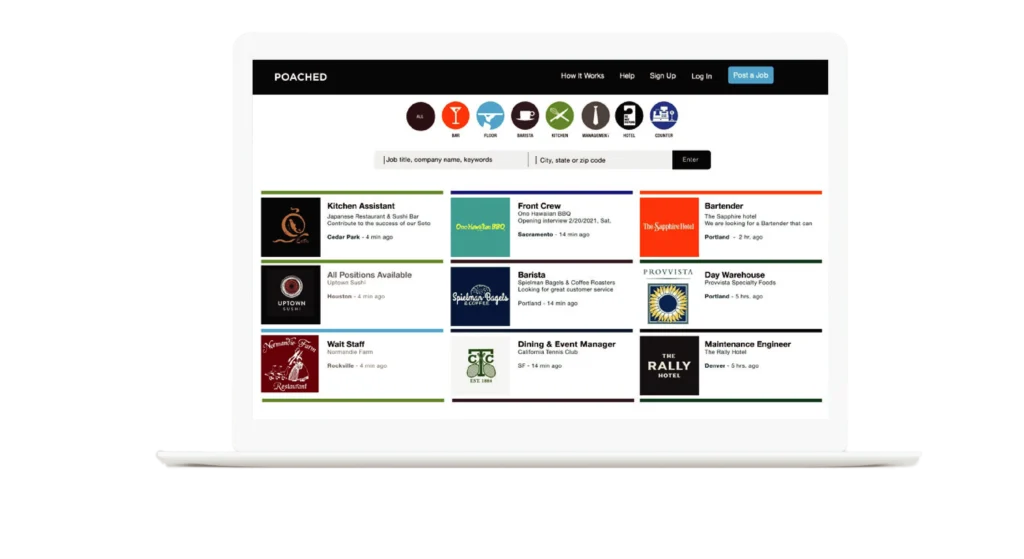
Task: Open the Help menu item
Action: (627, 76)
